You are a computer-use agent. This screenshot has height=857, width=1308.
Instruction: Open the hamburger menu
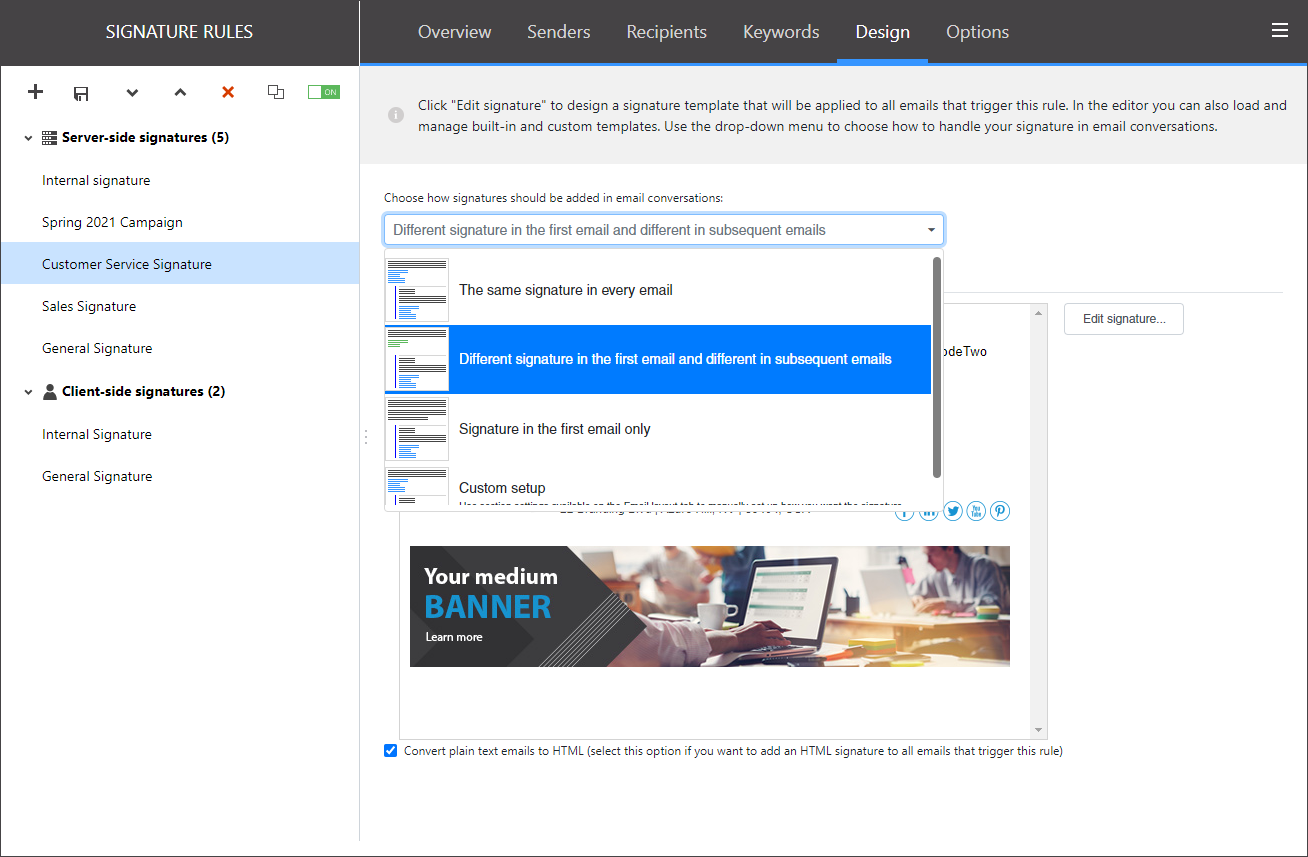1280,30
